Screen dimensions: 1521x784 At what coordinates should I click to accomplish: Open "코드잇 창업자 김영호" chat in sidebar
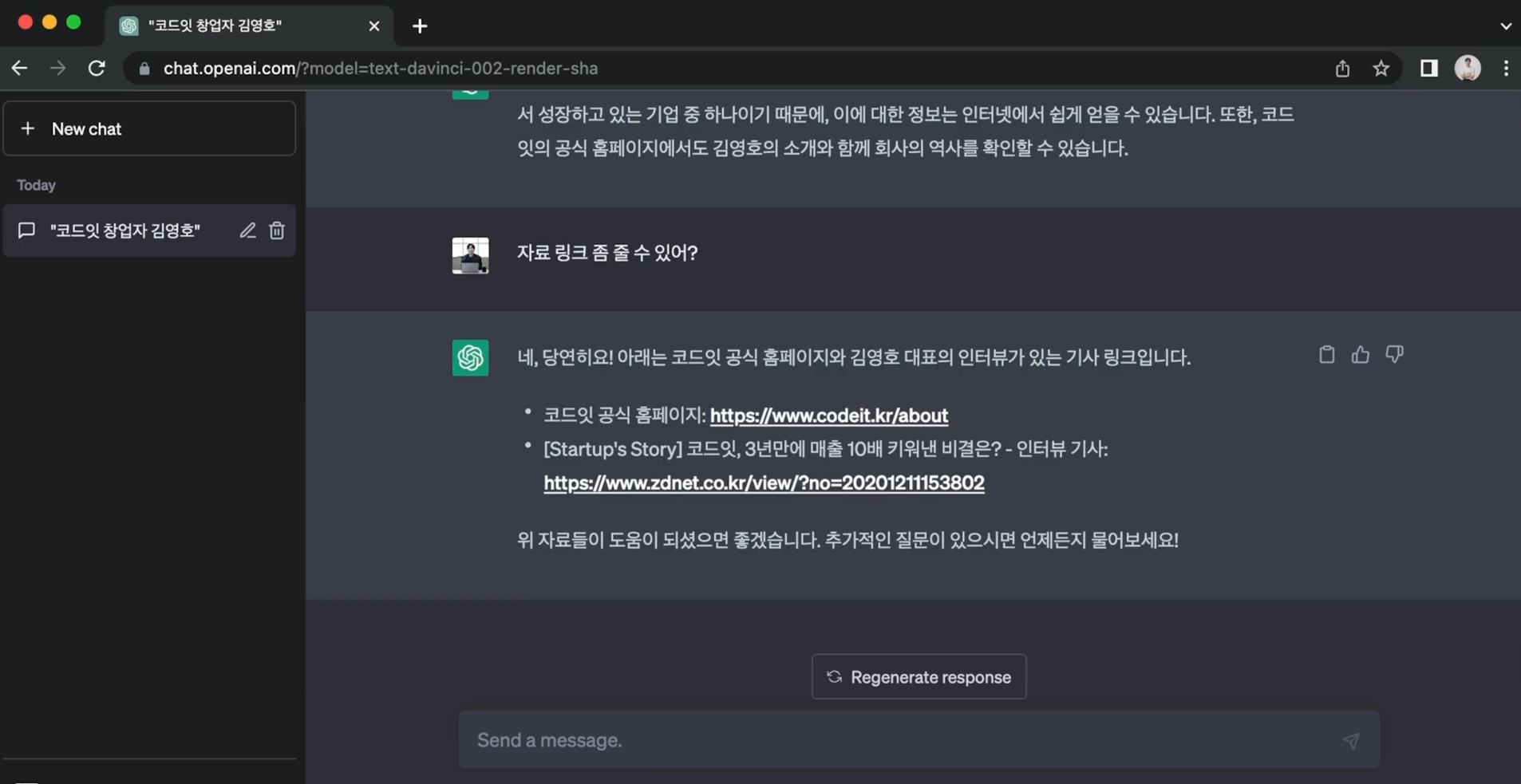coord(149,230)
